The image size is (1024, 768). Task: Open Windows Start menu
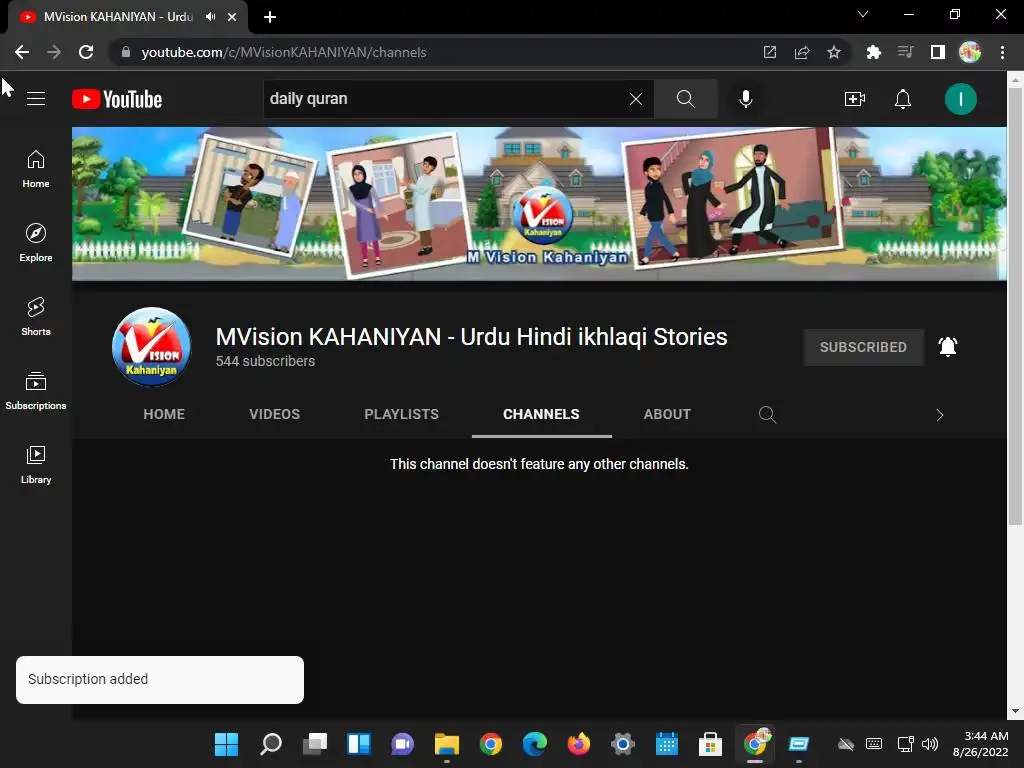point(227,744)
